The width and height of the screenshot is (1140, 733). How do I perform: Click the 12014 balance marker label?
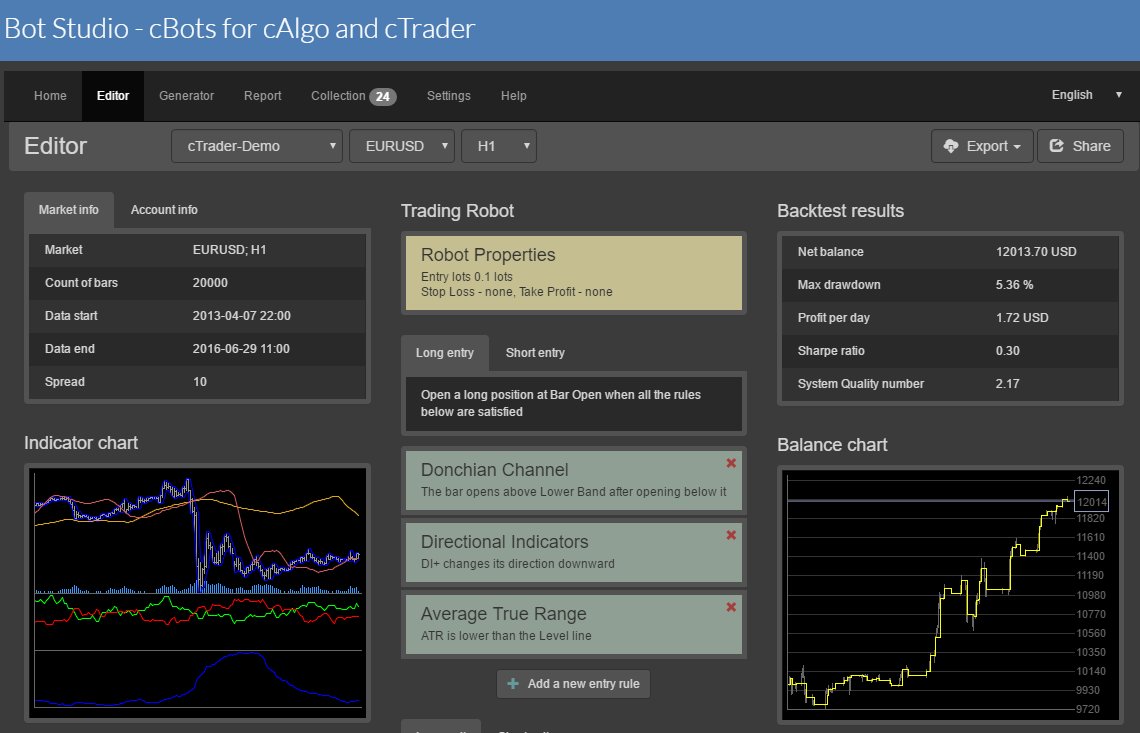click(x=1091, y=502)
